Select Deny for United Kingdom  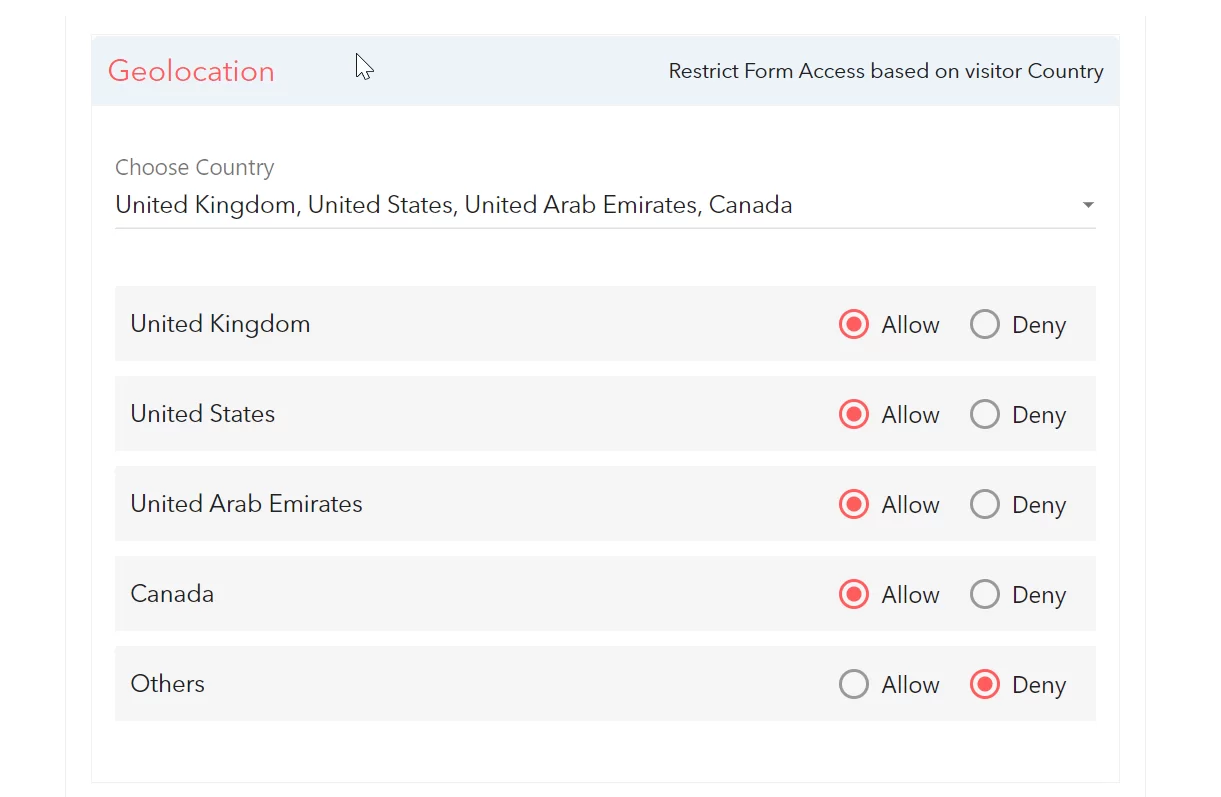985,325
